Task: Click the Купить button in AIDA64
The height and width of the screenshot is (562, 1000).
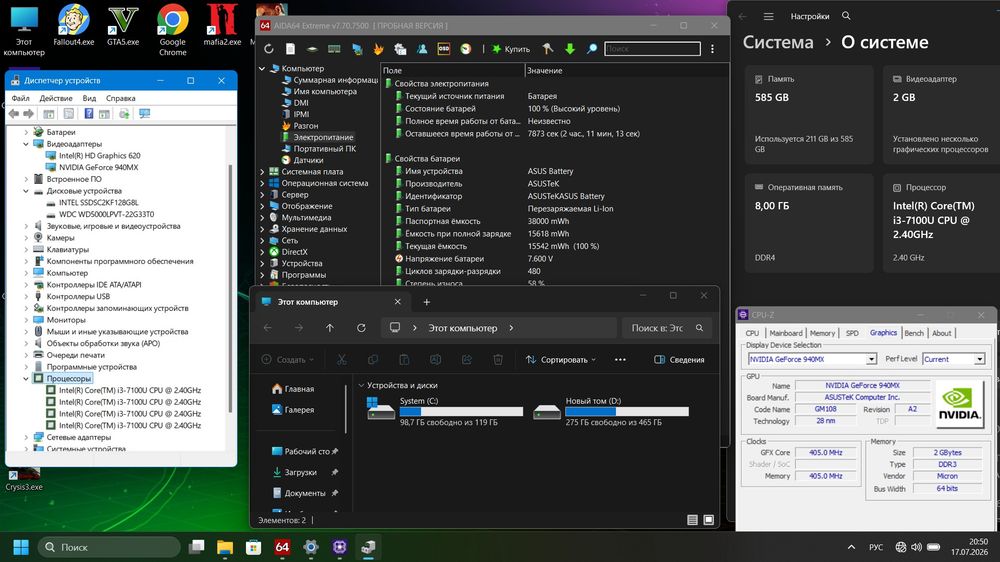Action: 511,48
